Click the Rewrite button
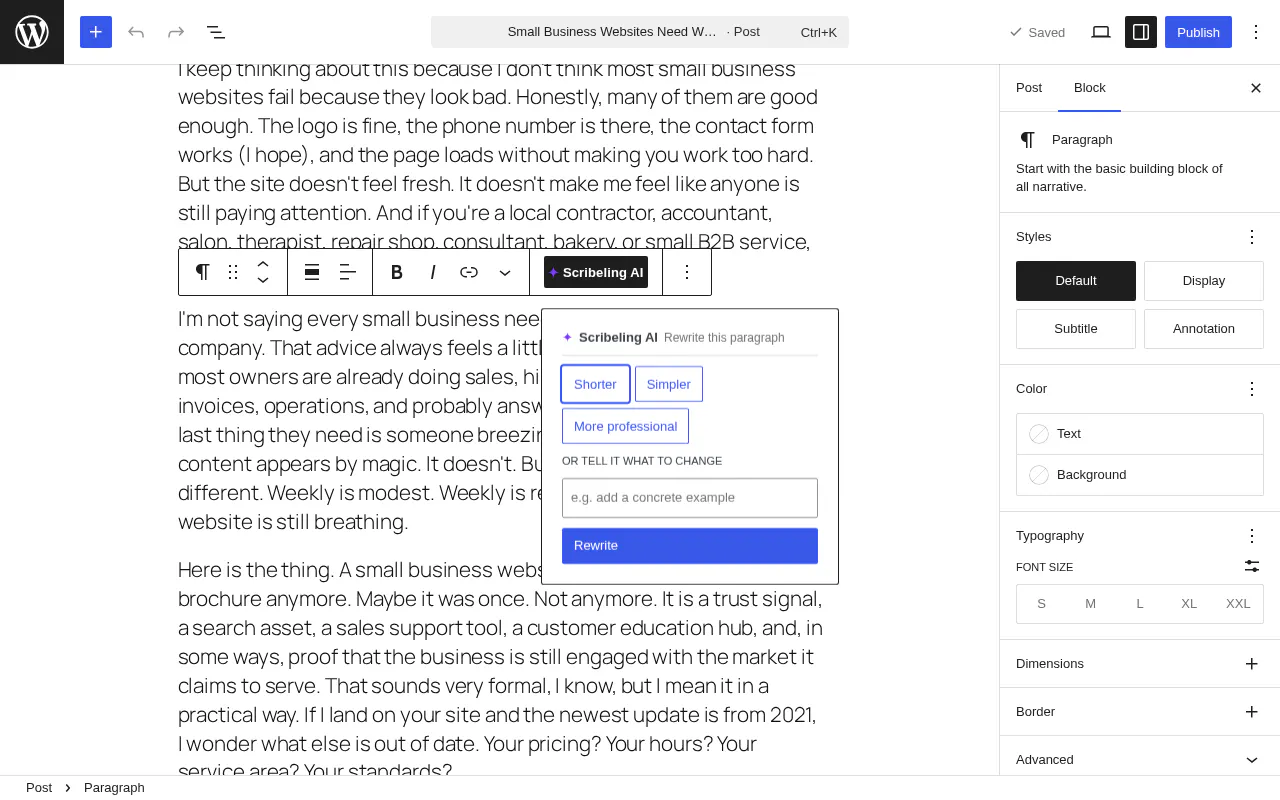This screenshot has width=1280, height=800. (690, 546)
